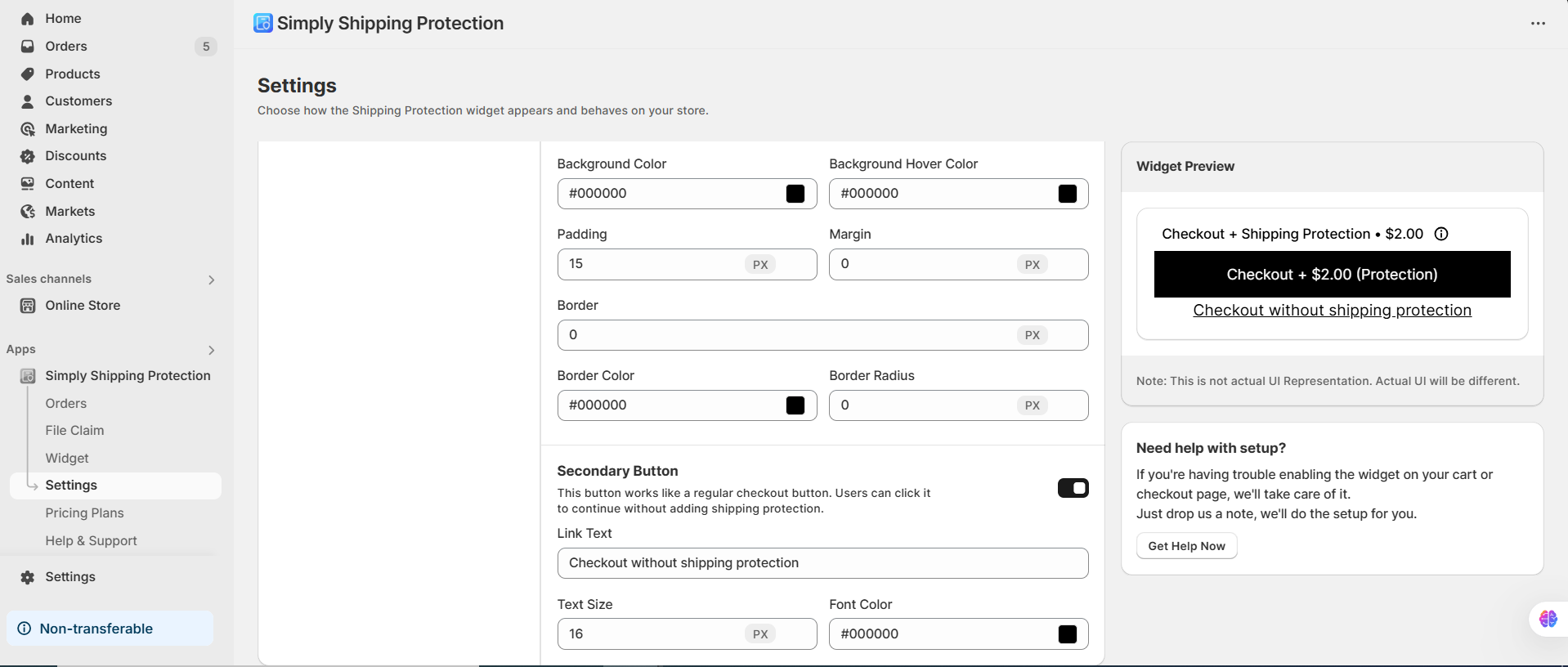1568x667 pixels.
Task: Open Pricing Plans in app menu
Action: point(84,513)
